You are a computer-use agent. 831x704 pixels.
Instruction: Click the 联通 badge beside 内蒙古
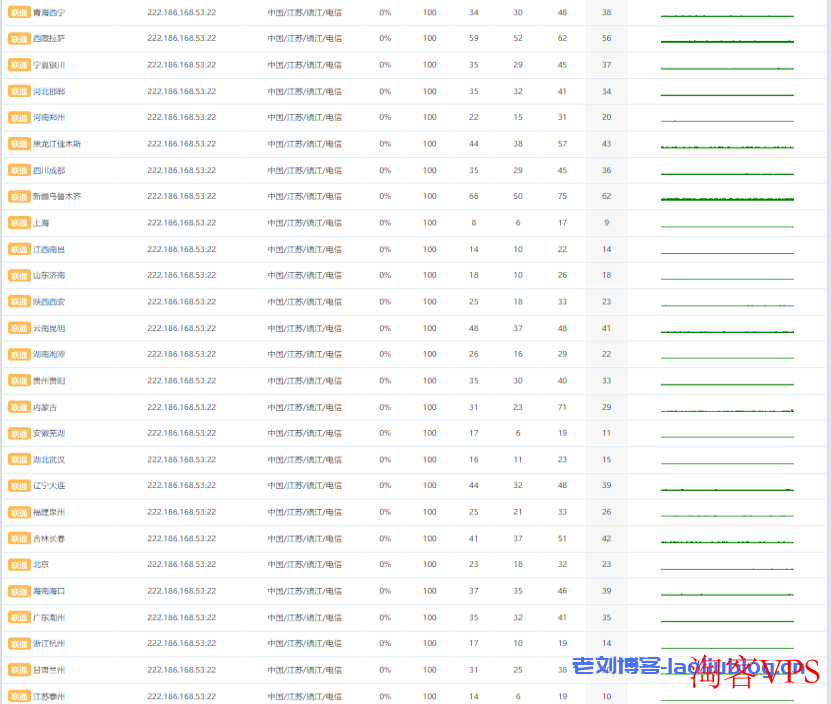(19, 407)
